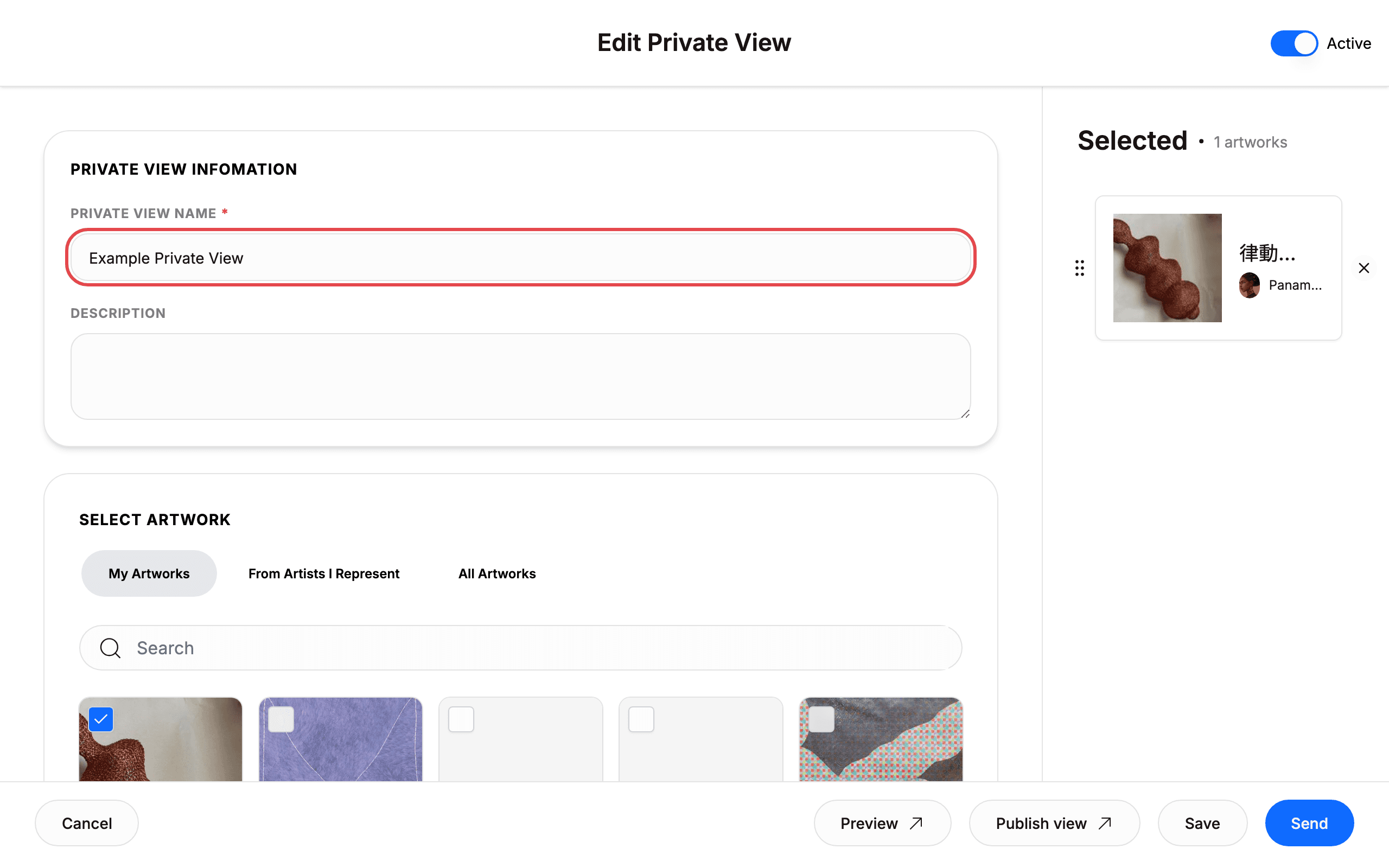The width and height of the screenshot is (1389, 868).
Task: Click the arrow icon on the Preview button
Action: pyautogui.click(x=916, y=823)
